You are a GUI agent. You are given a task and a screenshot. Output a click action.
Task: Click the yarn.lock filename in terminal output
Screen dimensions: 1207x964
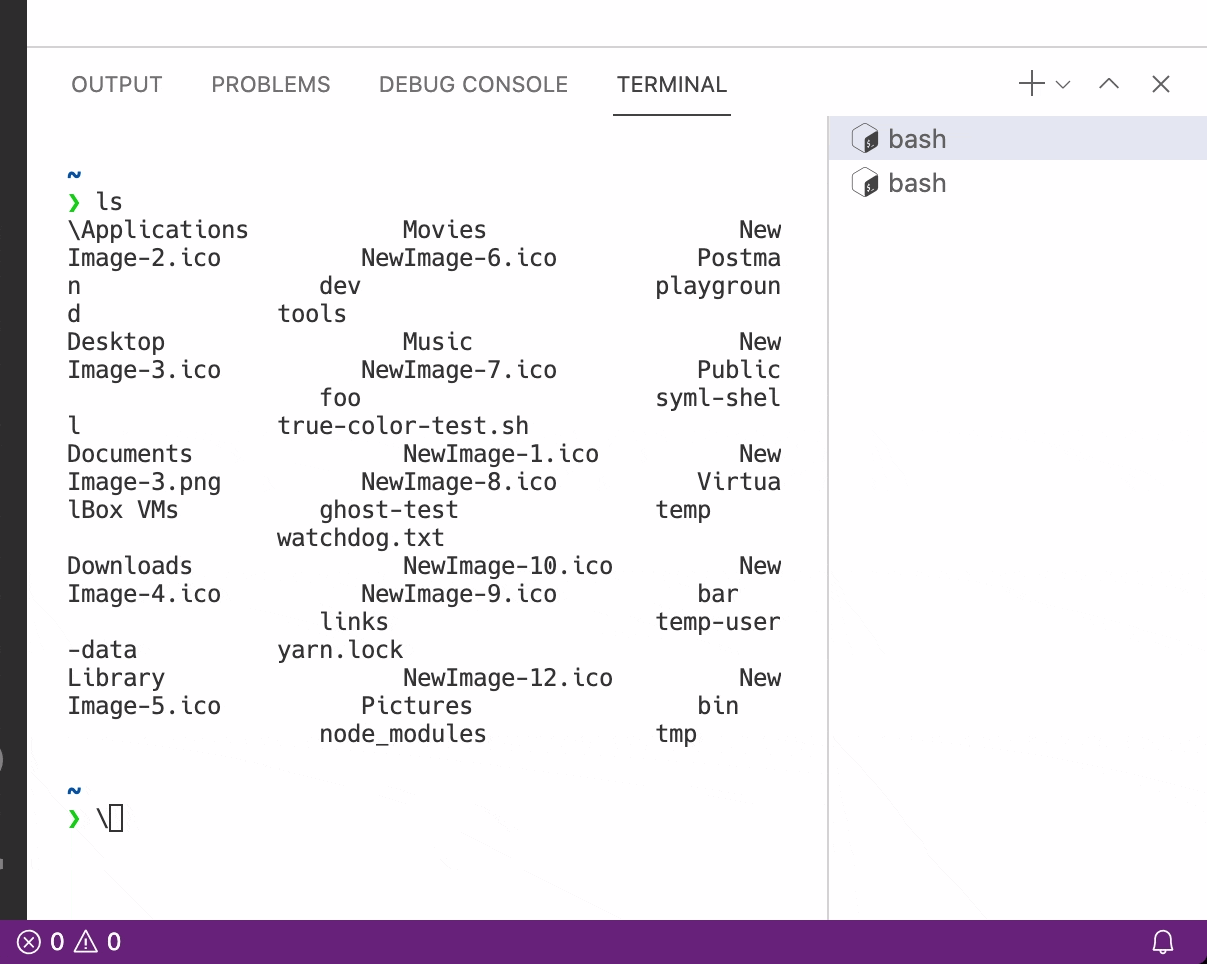(x=340, y=649)
